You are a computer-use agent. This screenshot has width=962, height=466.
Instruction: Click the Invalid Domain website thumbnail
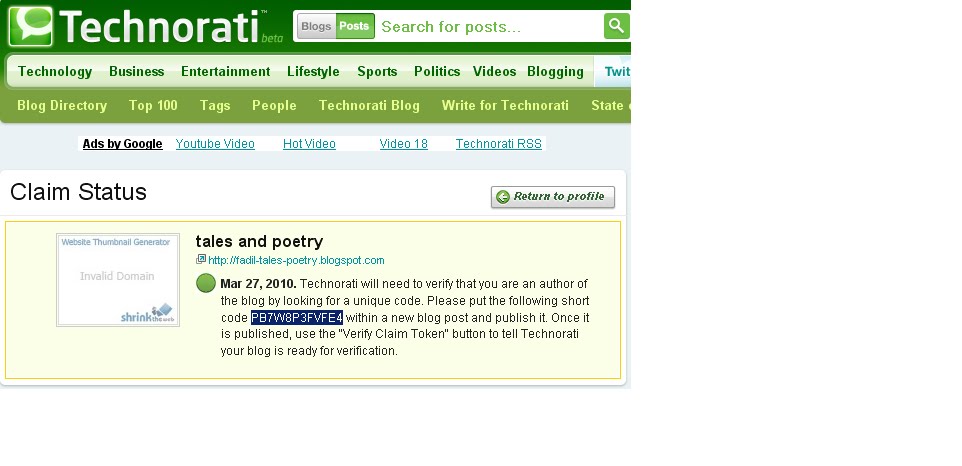(x=118, y=280)
